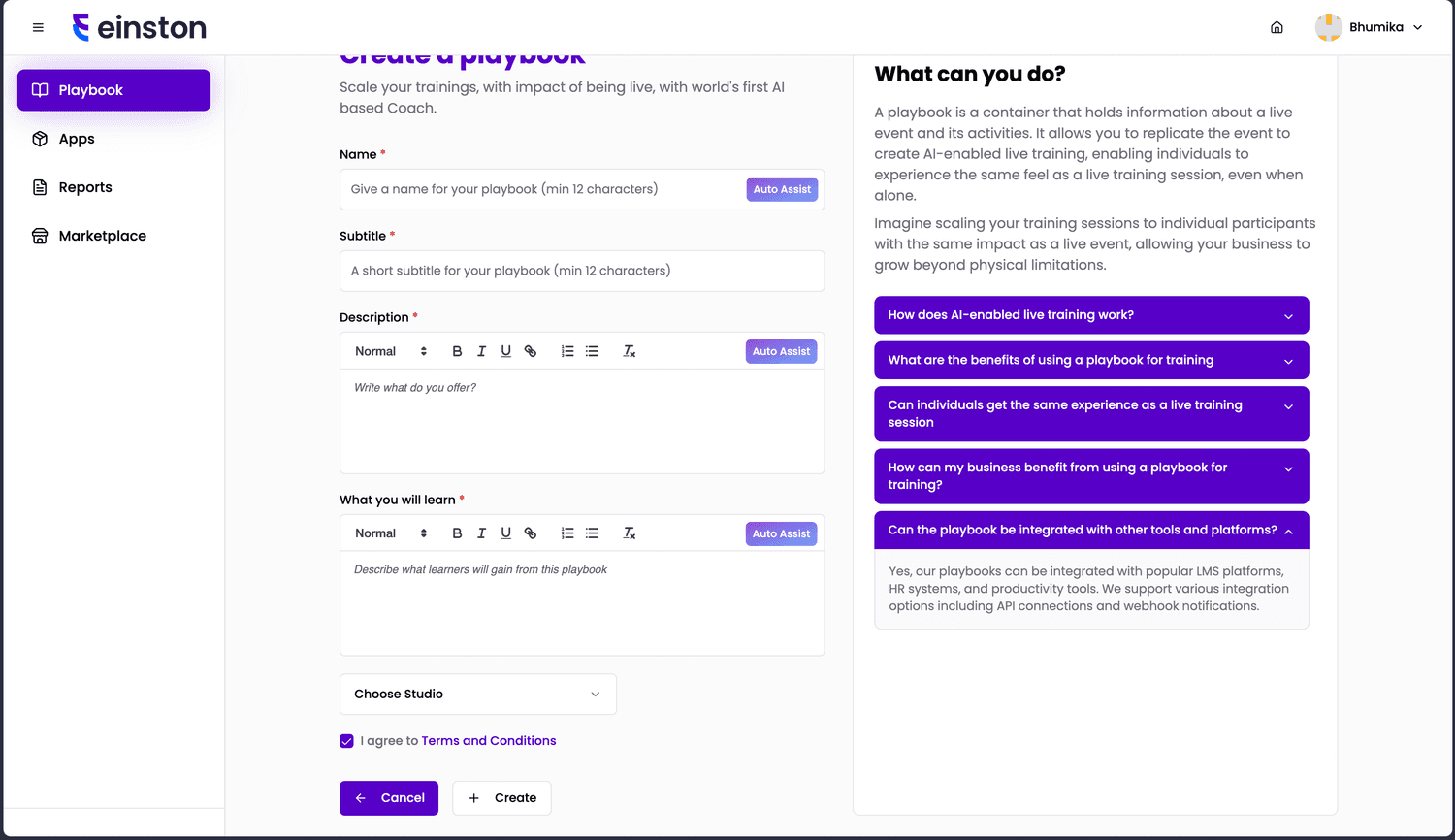Add ordered list in What you will learn editor
Image resolution: width=1455 pixels, height=840 pixels.
[x=567, y=533]
